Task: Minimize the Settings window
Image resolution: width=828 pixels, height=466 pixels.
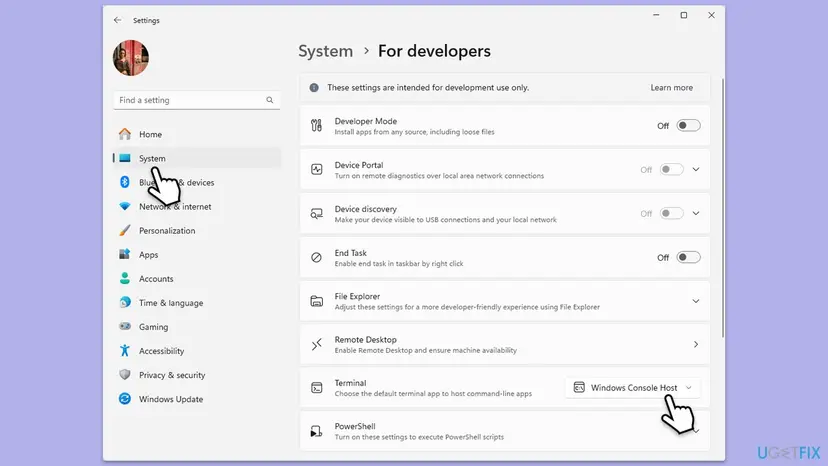Action: coord(656,15)
